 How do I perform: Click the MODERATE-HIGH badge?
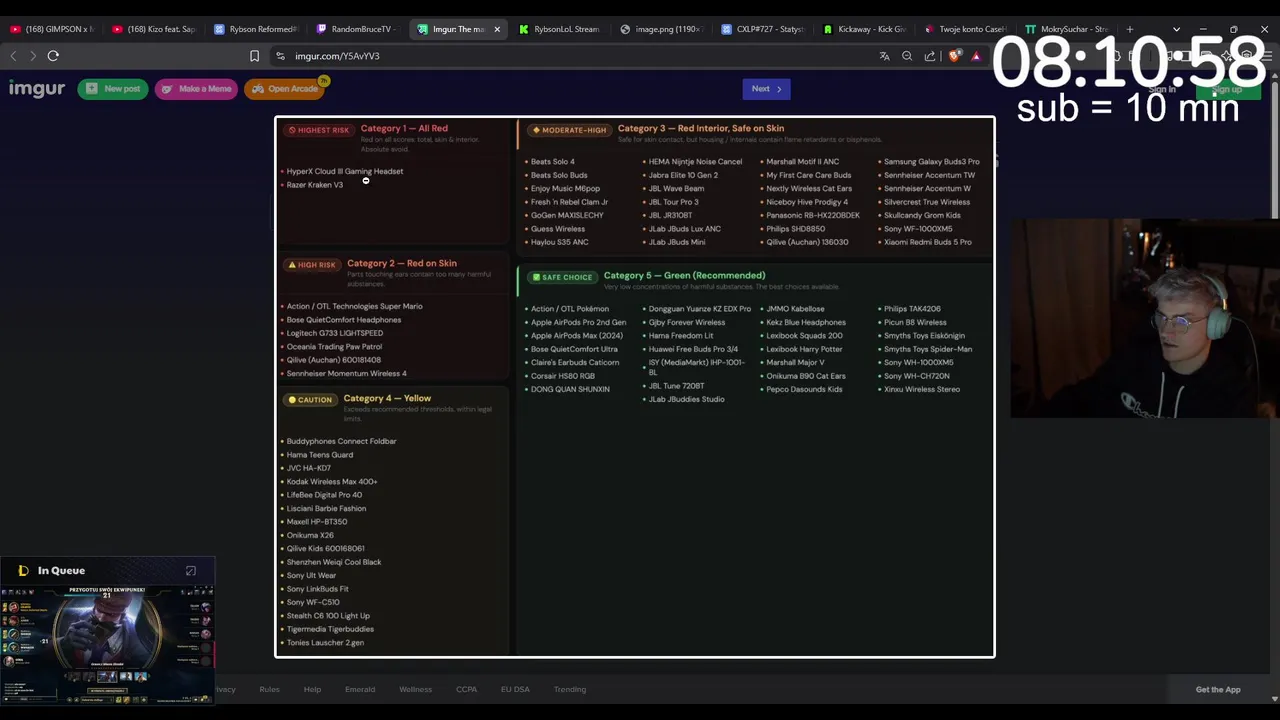(x=569, y=130)
